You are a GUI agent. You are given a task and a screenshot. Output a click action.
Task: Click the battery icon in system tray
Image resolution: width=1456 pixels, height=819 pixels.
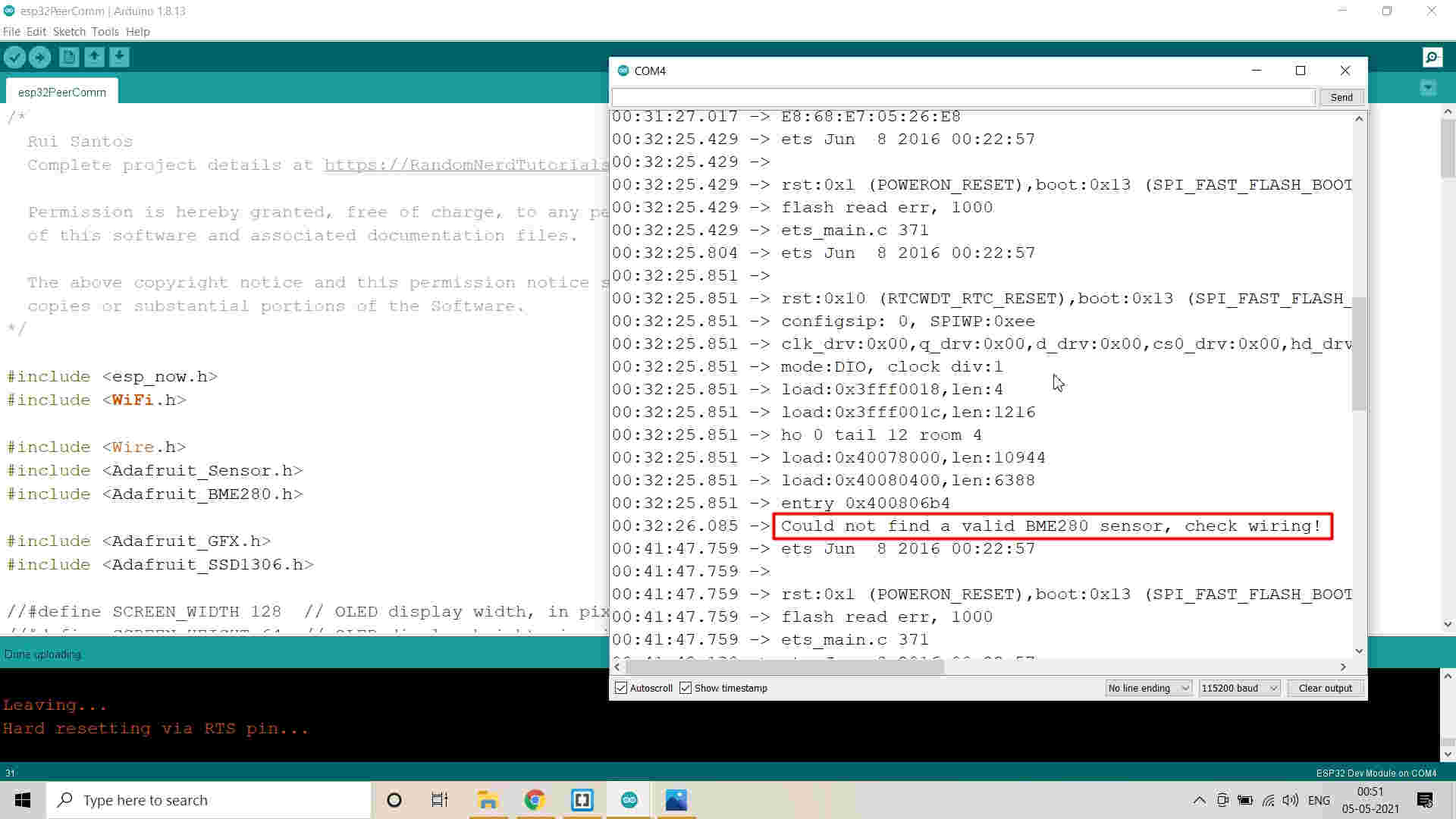coord(1244,800)
